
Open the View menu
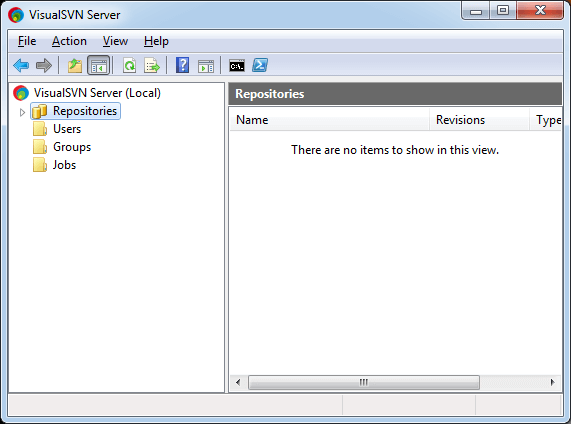[115, 41]
